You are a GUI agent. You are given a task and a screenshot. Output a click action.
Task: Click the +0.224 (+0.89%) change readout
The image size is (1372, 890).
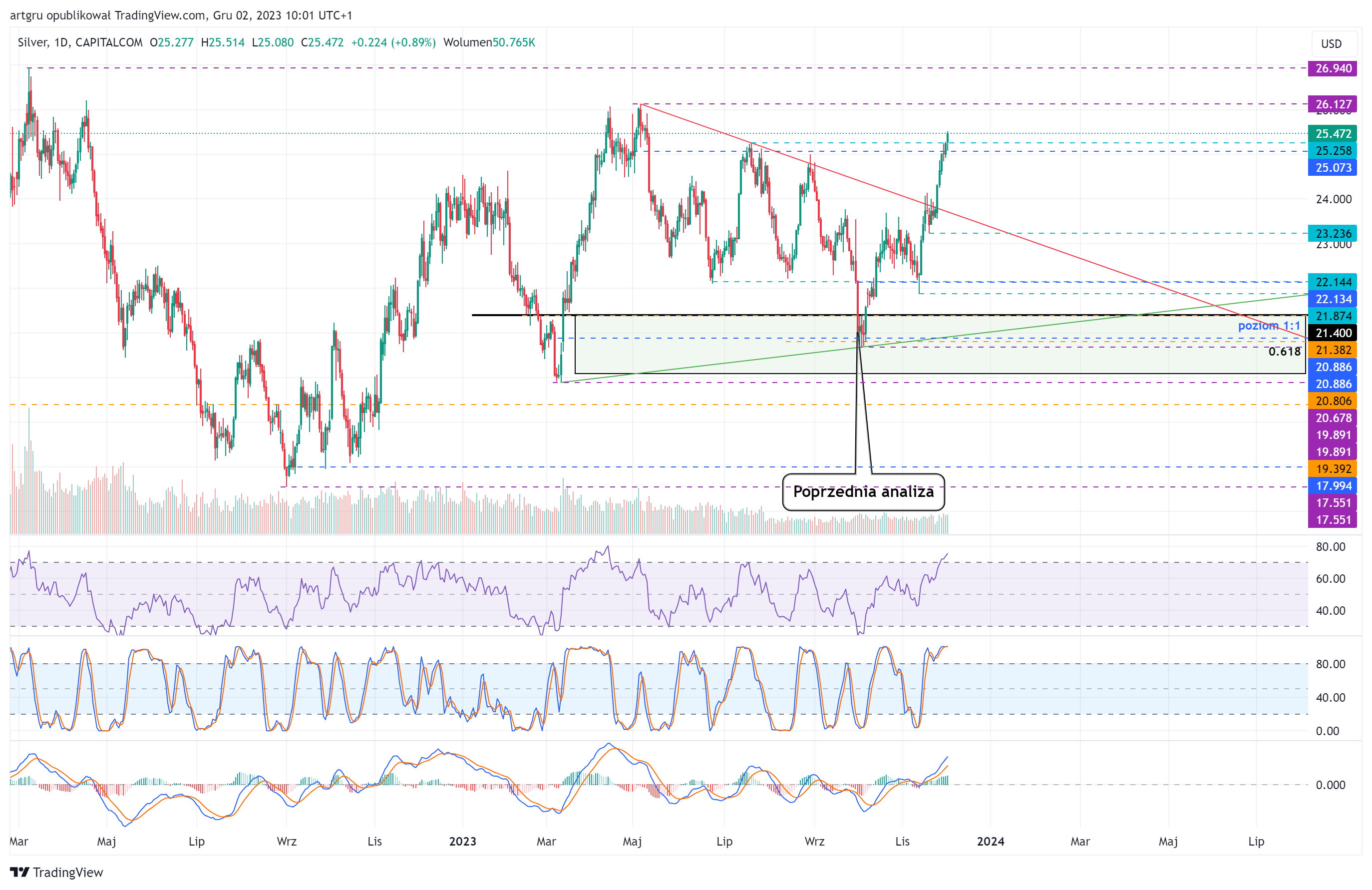point(393,42)
